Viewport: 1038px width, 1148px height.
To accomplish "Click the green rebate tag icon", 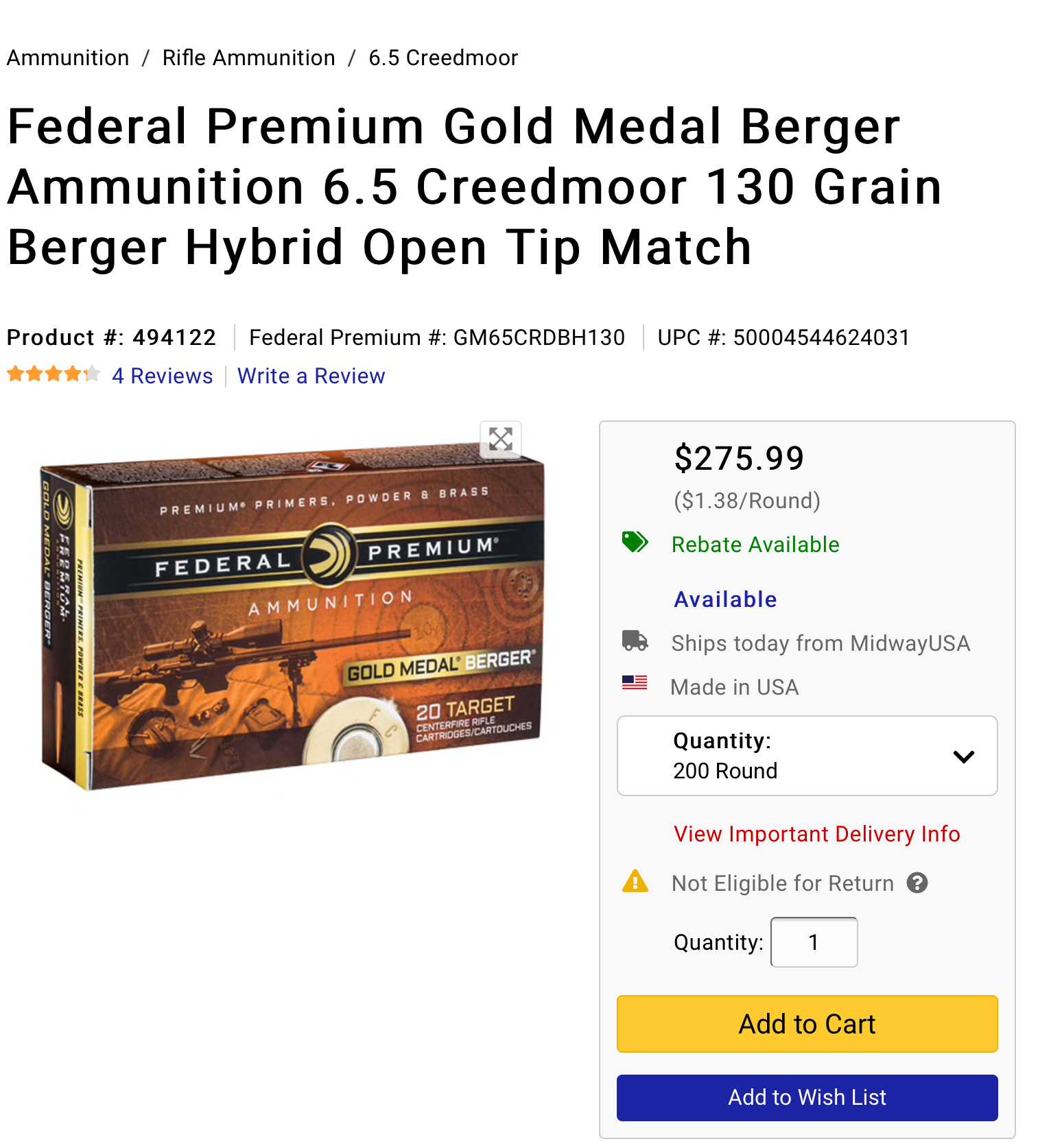I will coord(635,542).
